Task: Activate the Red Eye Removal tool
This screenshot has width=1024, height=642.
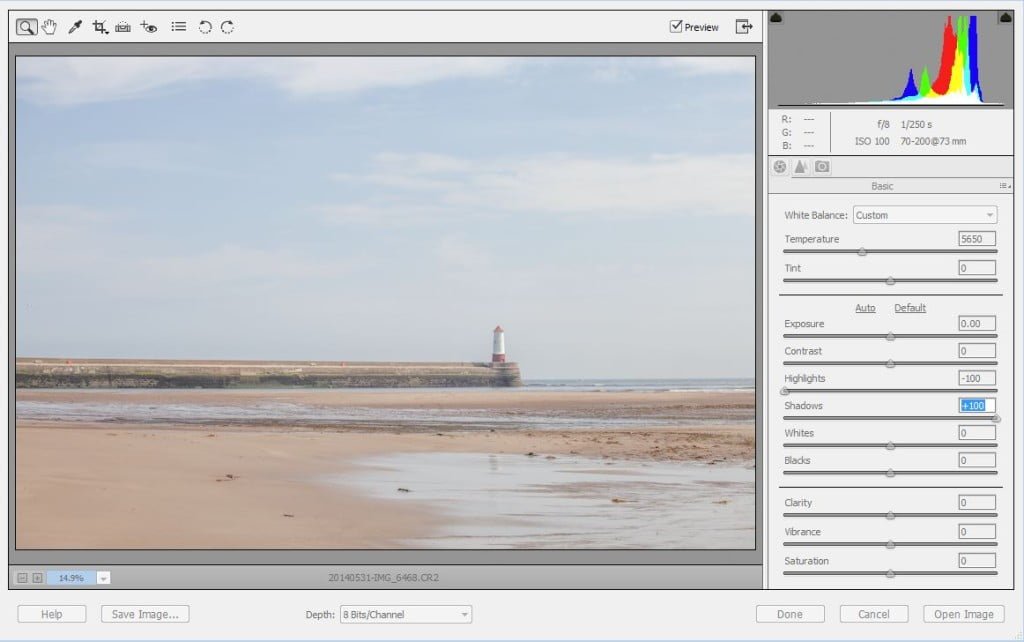Action: click(x=149, y=27)
